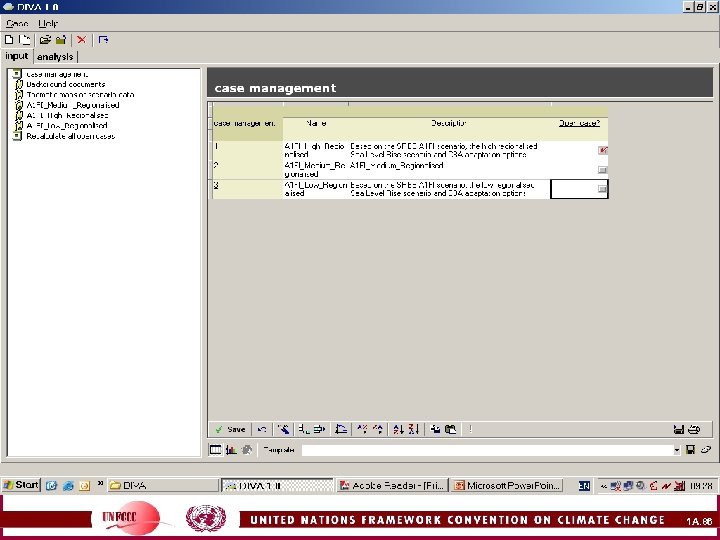
Task: Click the blue export arrow icon
Action: (x=103, y=40)
